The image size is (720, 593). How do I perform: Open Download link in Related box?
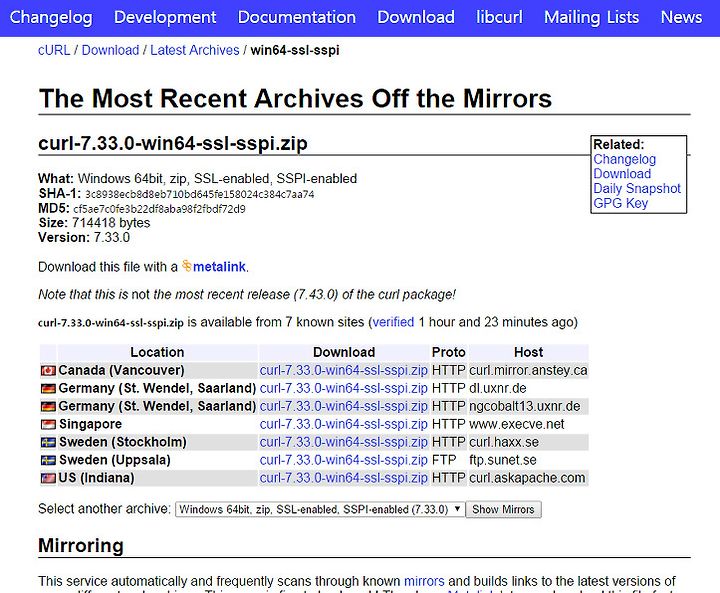click(x=622, y=174)
